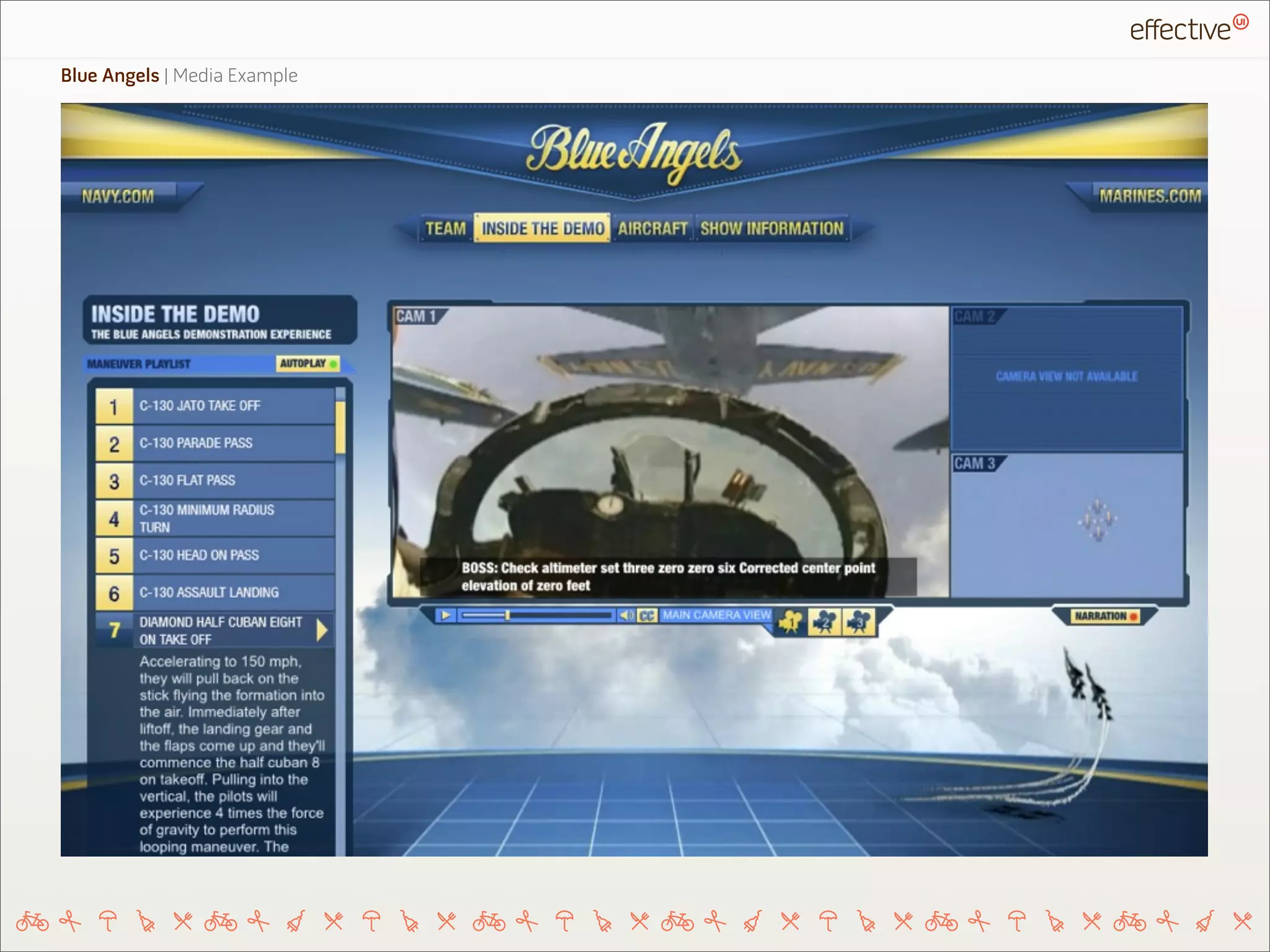
Task: Visit the MARINES.COM link
Action: (x=1150, y=196)
